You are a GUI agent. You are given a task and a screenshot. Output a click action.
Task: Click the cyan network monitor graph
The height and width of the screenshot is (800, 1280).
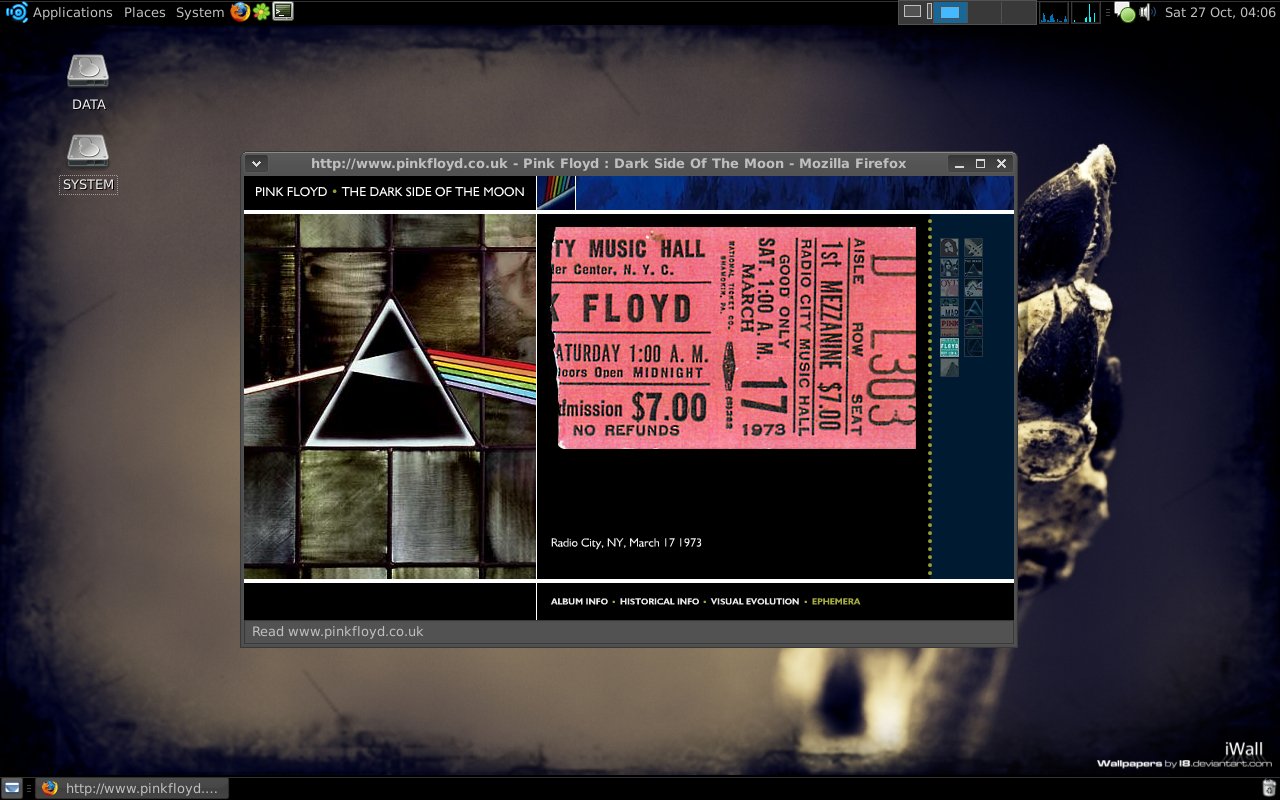[1085, 12]
